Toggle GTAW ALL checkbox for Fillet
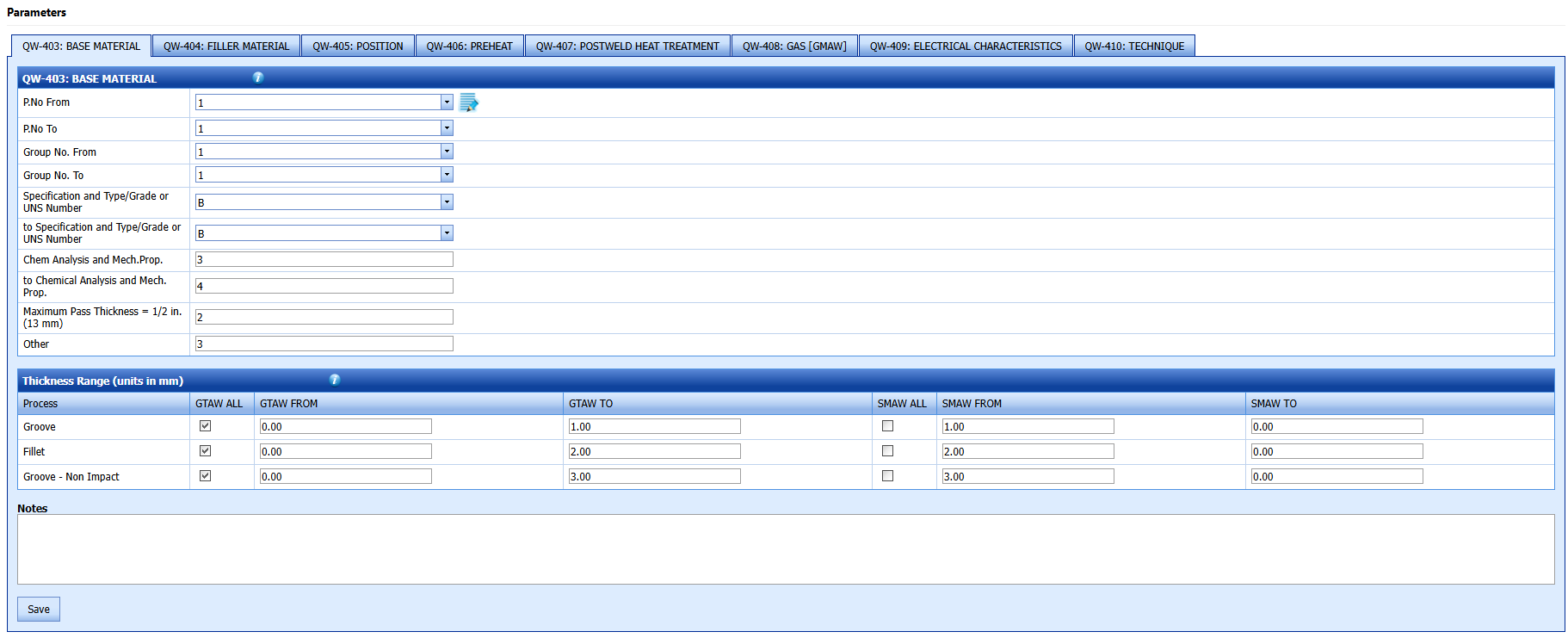Screen dimensions: 1568x638 point(205,450)
